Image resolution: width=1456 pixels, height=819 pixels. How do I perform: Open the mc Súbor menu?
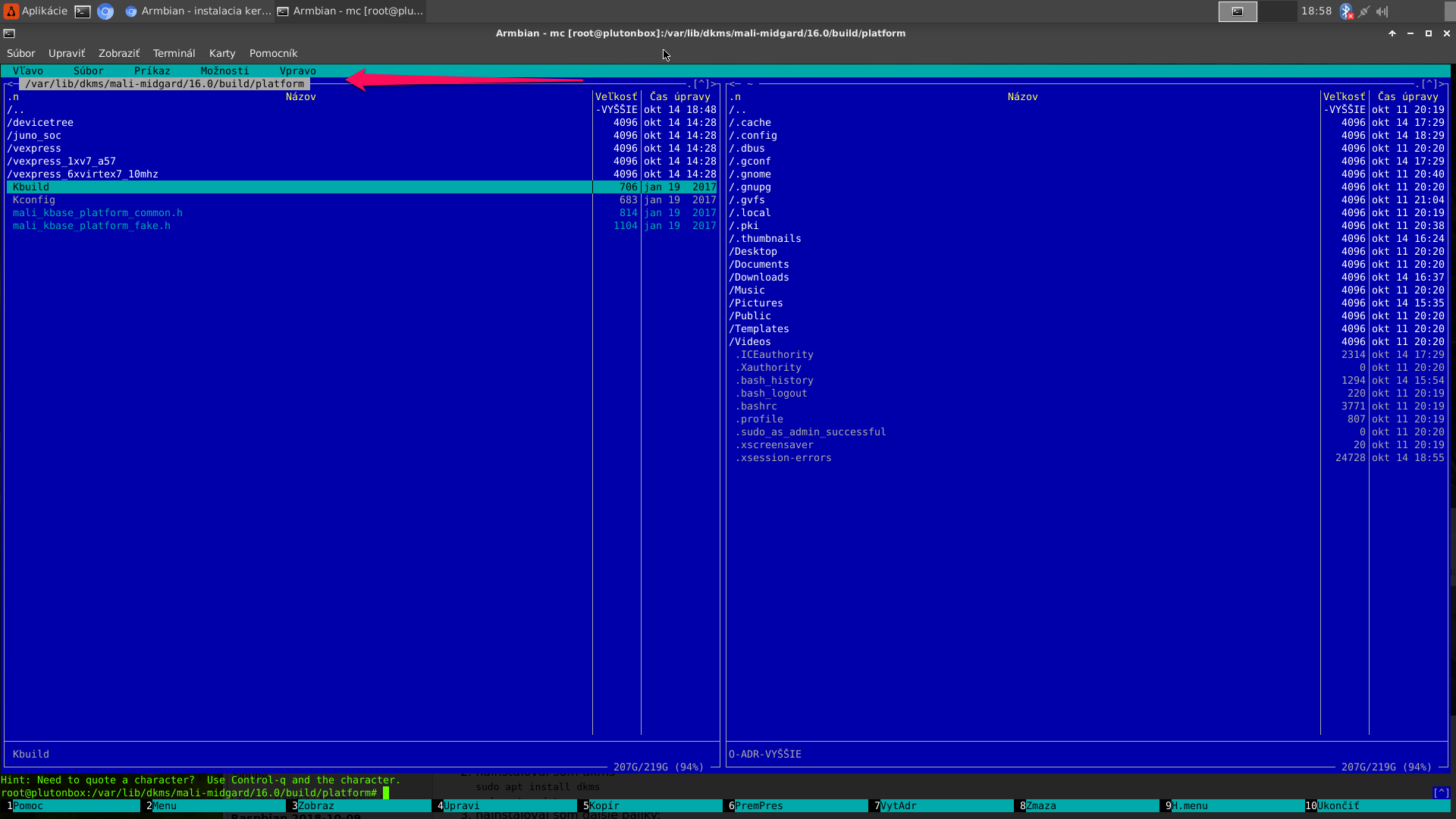coord(89,71)
